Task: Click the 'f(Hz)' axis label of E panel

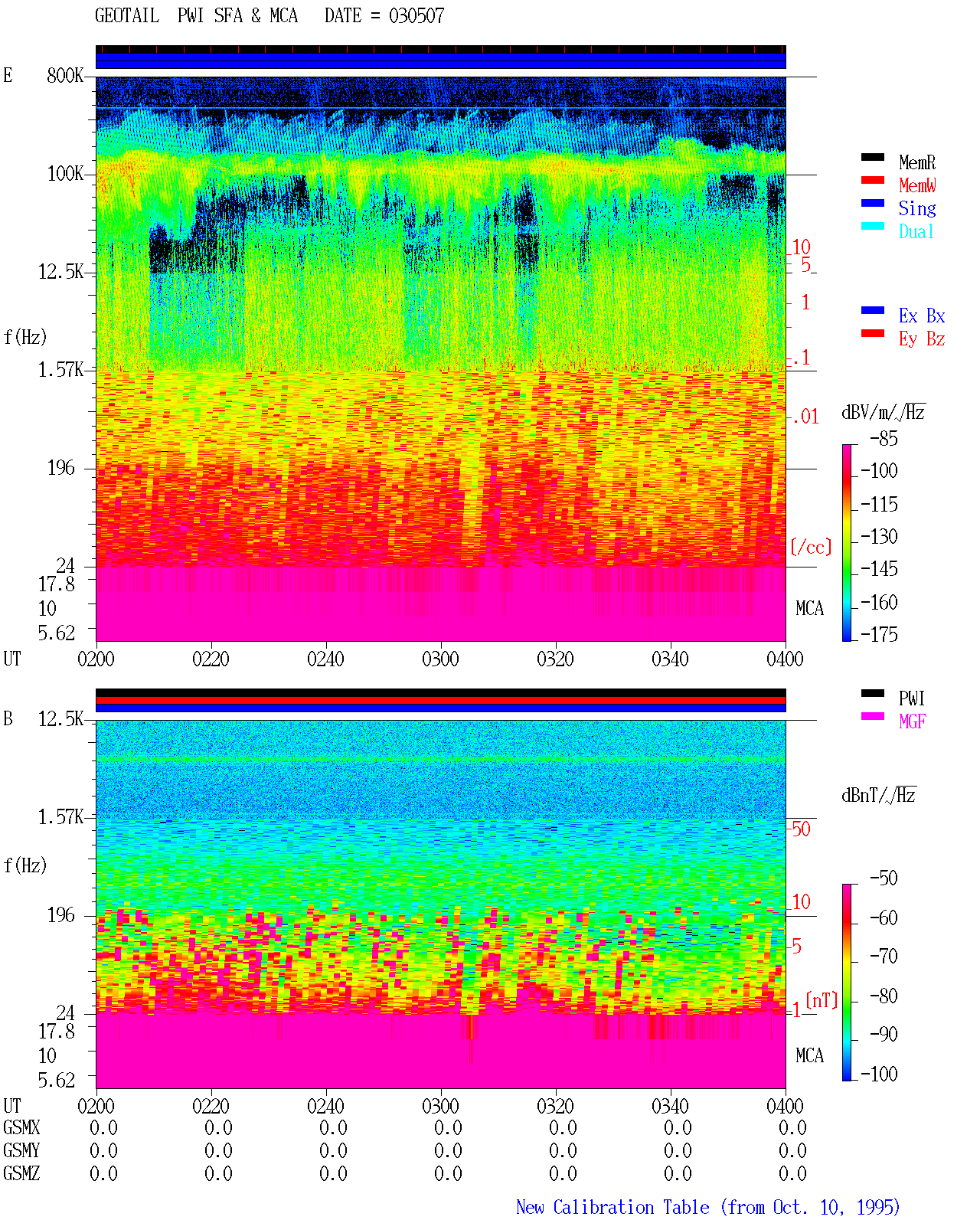Action: [25, 337]
